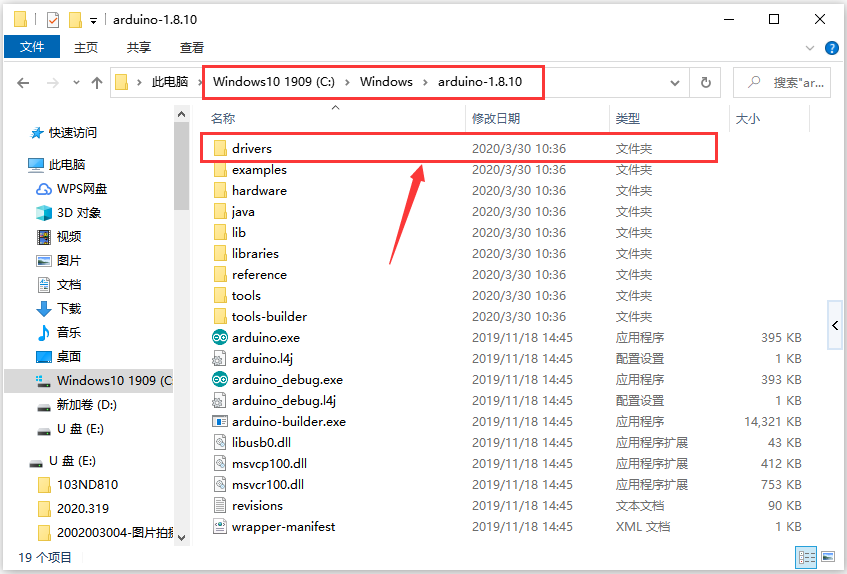Viewport: 847px width, 574px height.
Task: Click the msvcr100.dll file icon
Action: point(220,485)
